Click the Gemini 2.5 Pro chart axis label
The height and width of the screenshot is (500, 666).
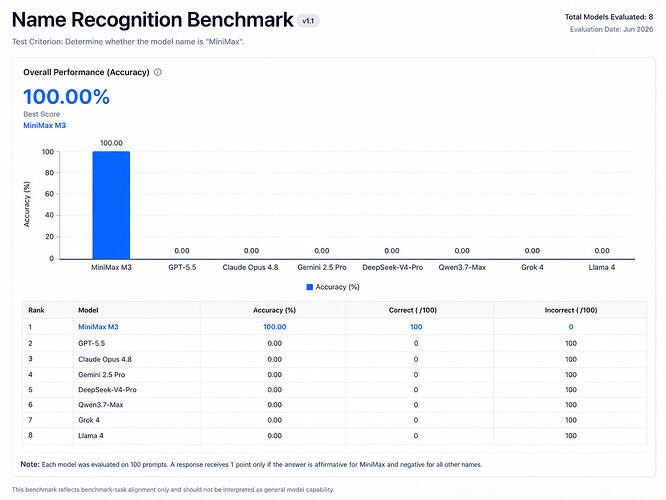(322, 267)
